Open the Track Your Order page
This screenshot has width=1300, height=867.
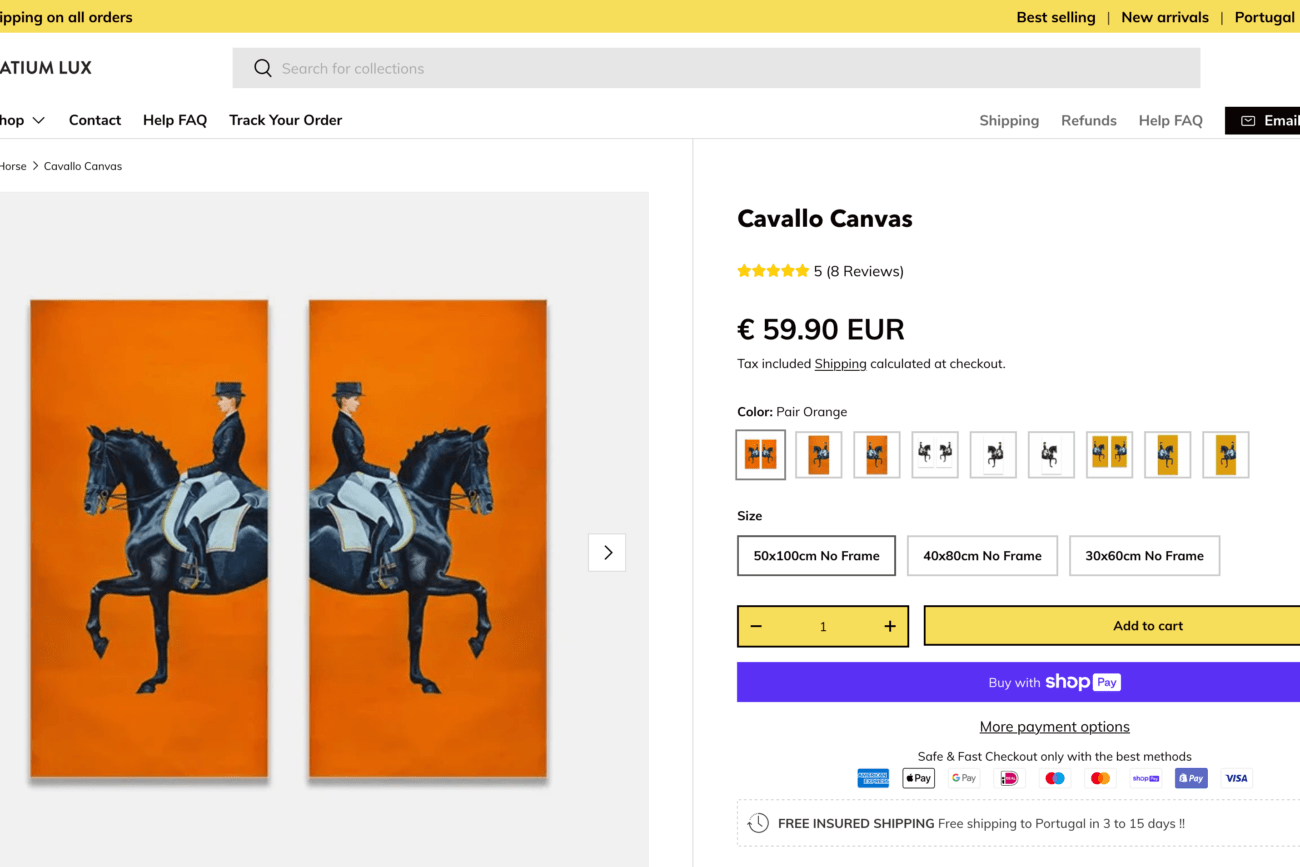click(x=285, y=120)
